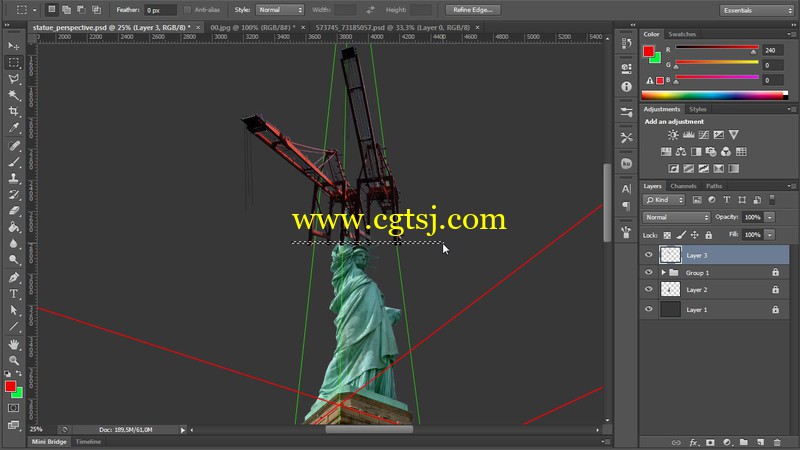Hide Layer 1 visibility eye
The height and width of the screenshot is (450, 800).
tap(648, 309)
